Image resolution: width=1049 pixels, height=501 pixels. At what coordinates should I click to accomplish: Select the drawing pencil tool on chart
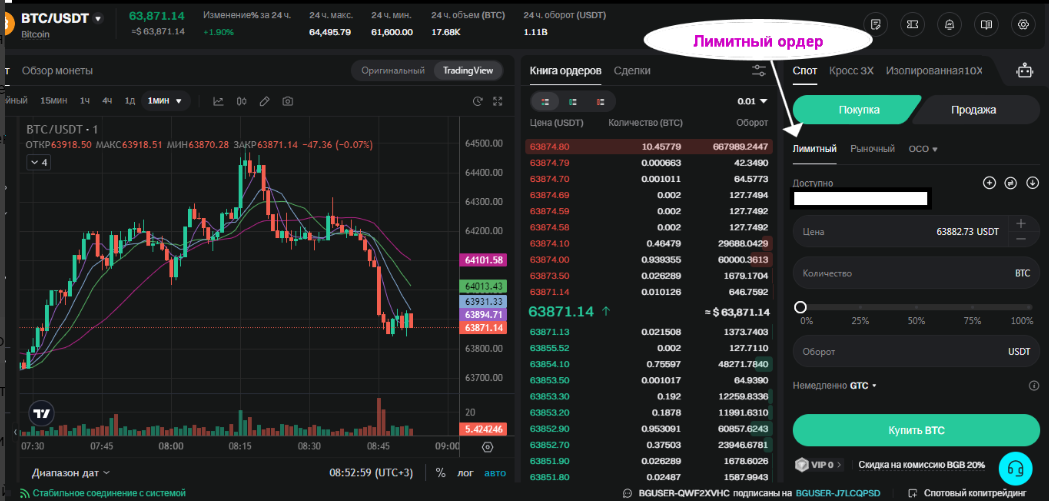[x=264, y=101]
